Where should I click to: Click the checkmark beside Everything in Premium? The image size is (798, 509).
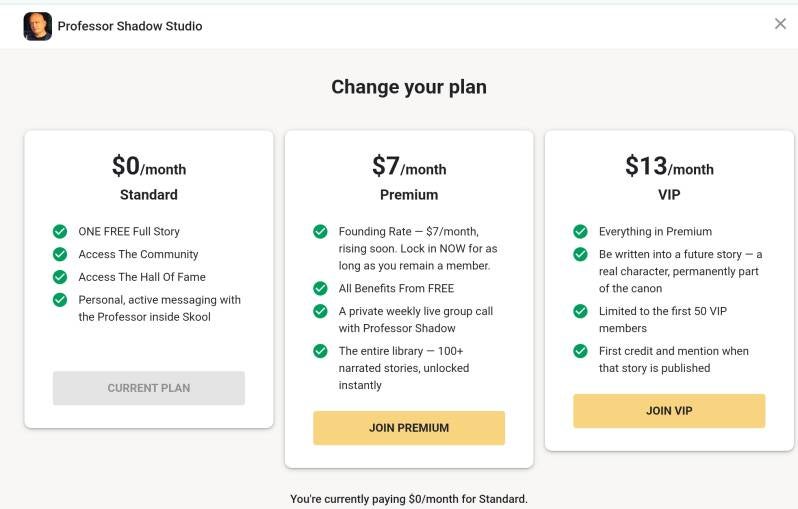580,232
